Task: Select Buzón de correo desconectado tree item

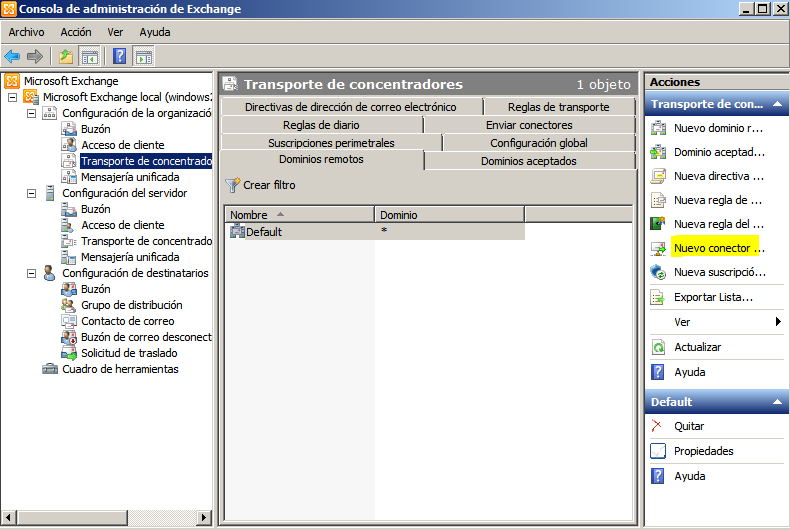Action: 147,337
